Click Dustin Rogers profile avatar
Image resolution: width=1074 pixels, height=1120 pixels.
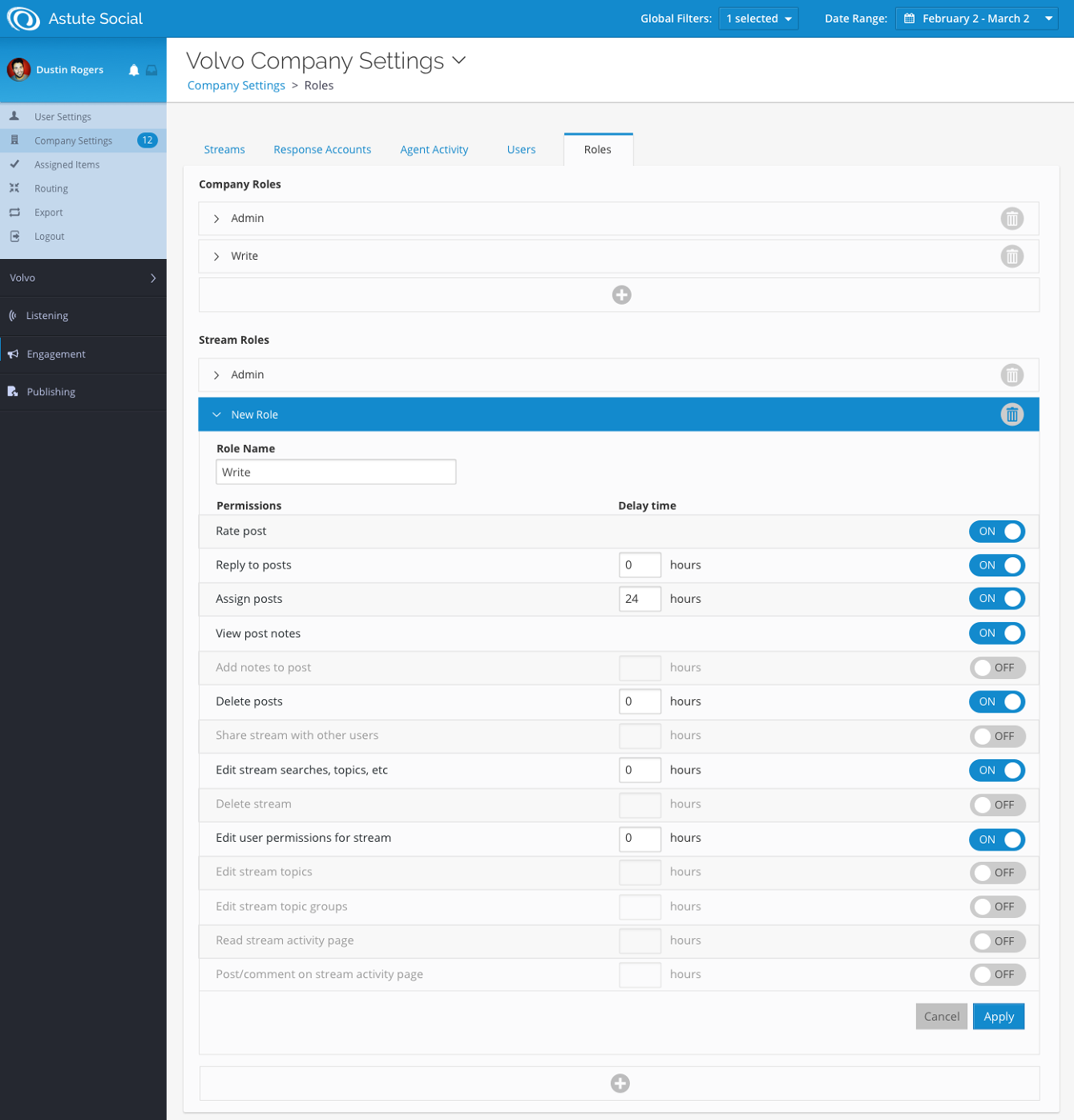18,70
